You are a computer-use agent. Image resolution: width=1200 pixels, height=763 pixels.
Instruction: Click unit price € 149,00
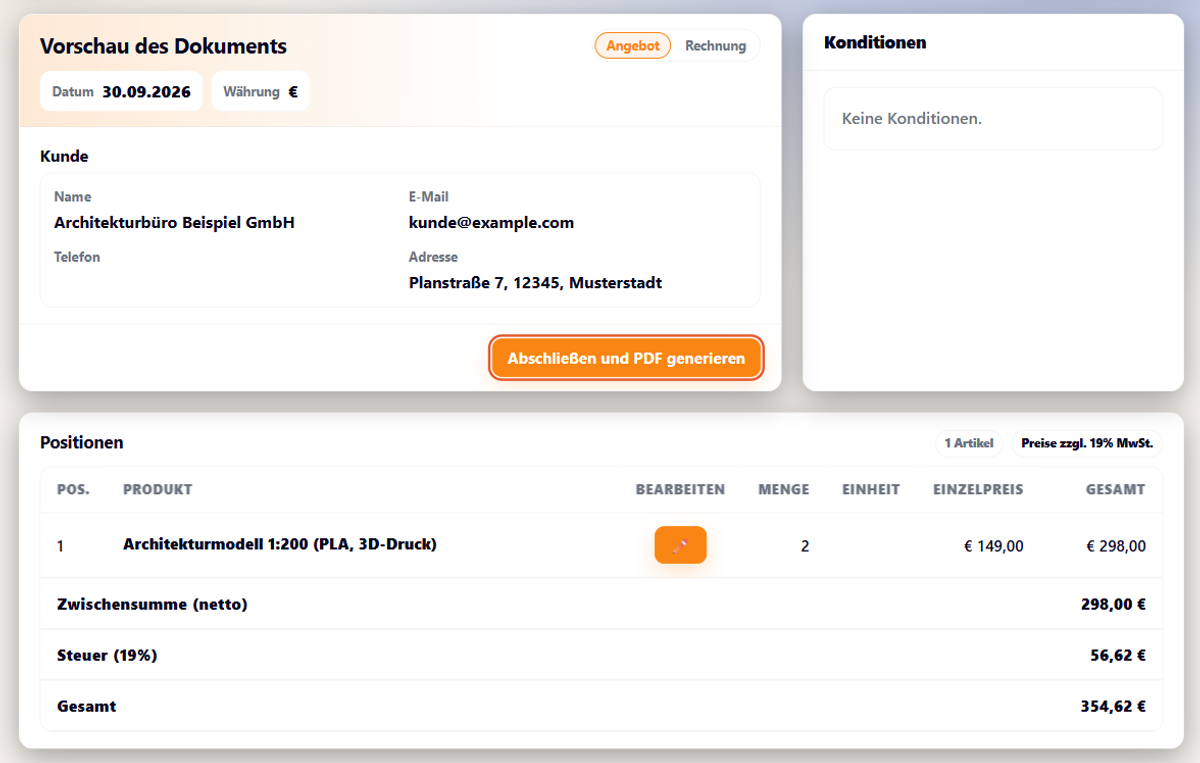tap(994, 546)
